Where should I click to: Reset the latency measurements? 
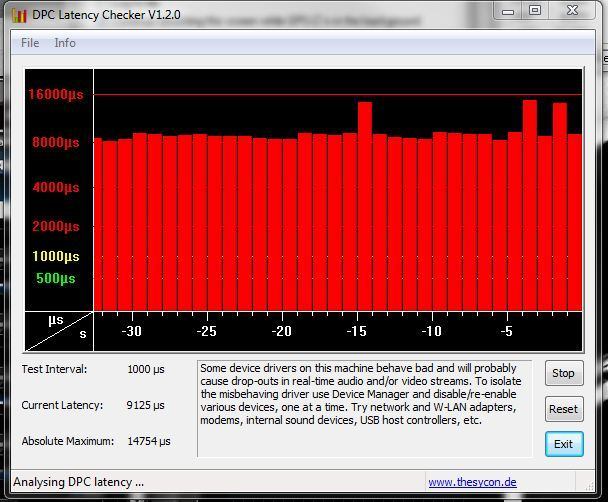click(x=564, y=409)
